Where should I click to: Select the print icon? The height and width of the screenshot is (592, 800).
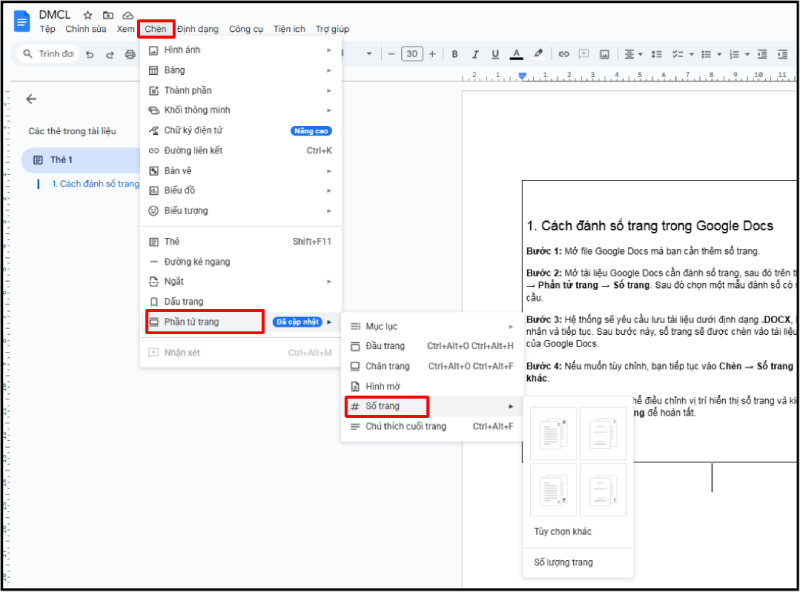tap(130, 54)
